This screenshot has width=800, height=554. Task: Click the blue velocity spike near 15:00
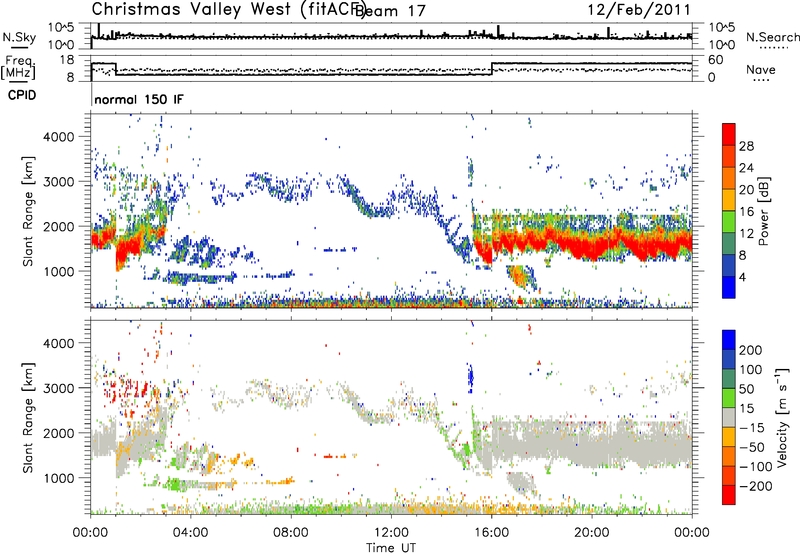point(470,377)
